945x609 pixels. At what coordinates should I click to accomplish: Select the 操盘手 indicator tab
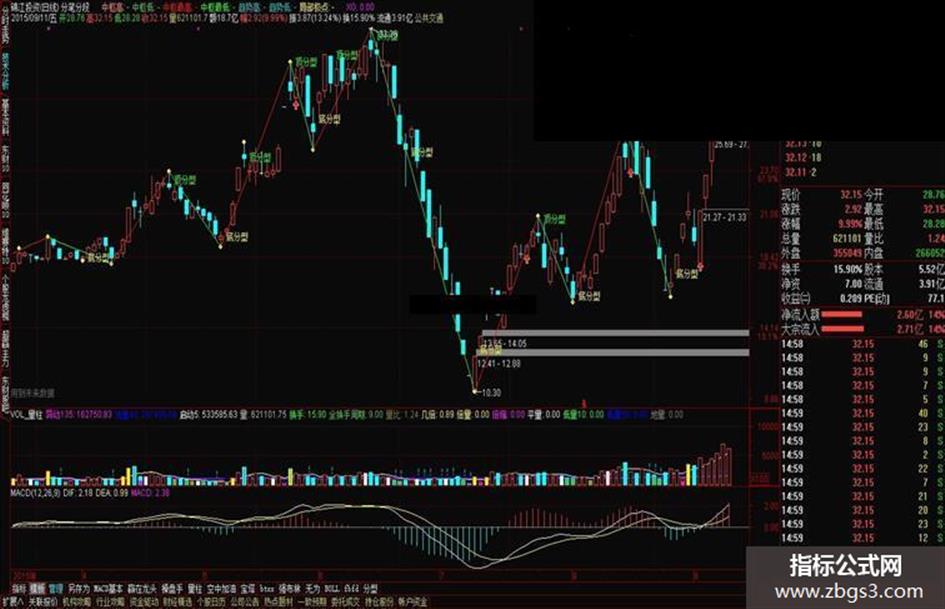coord(172,589)
